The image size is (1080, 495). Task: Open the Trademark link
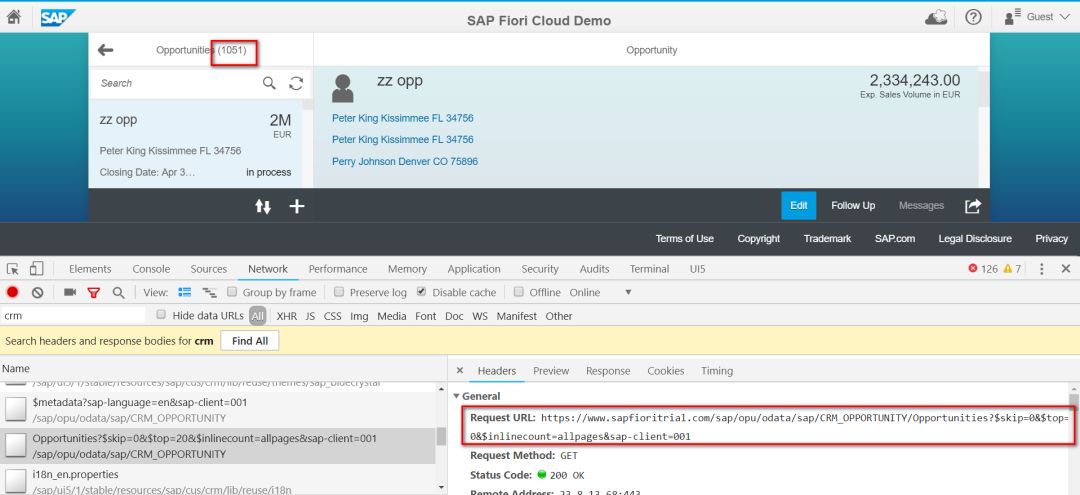(827, 239)
